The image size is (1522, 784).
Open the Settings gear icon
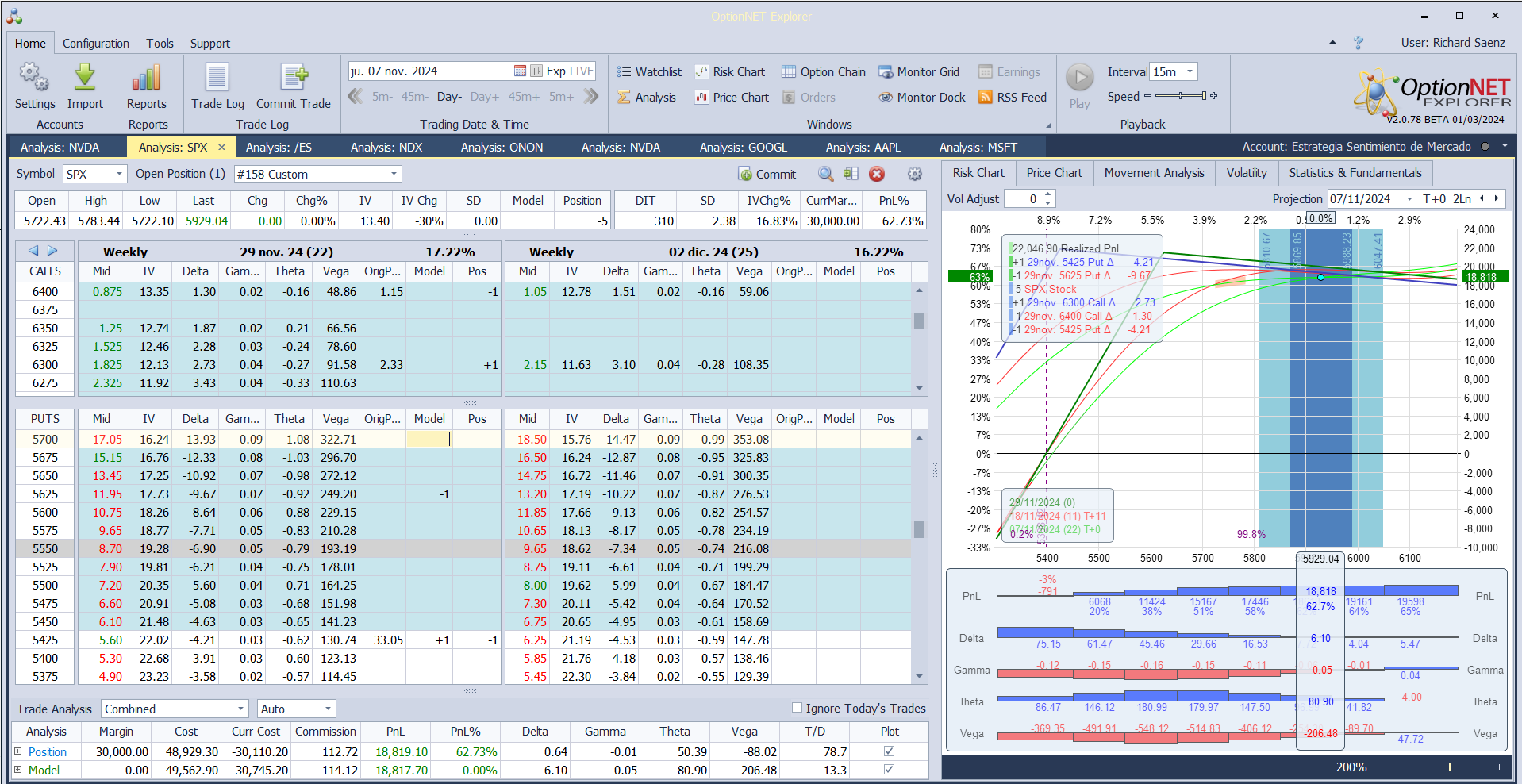pyautogui.click(x=34, y=78)
